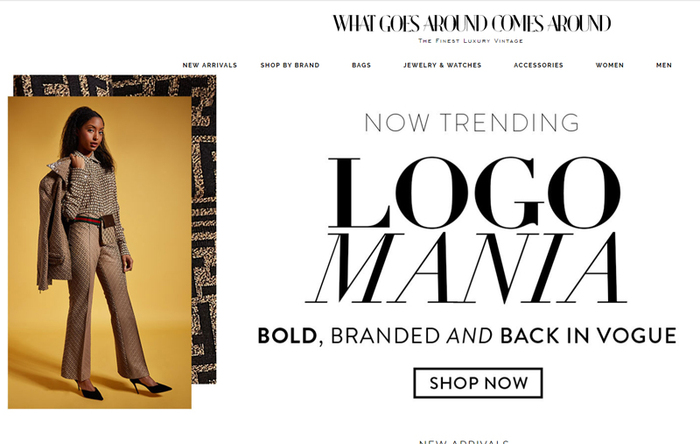Click the jacket draped over the model's shoulder
Viewport: 700px width, 444px height.
54,223
